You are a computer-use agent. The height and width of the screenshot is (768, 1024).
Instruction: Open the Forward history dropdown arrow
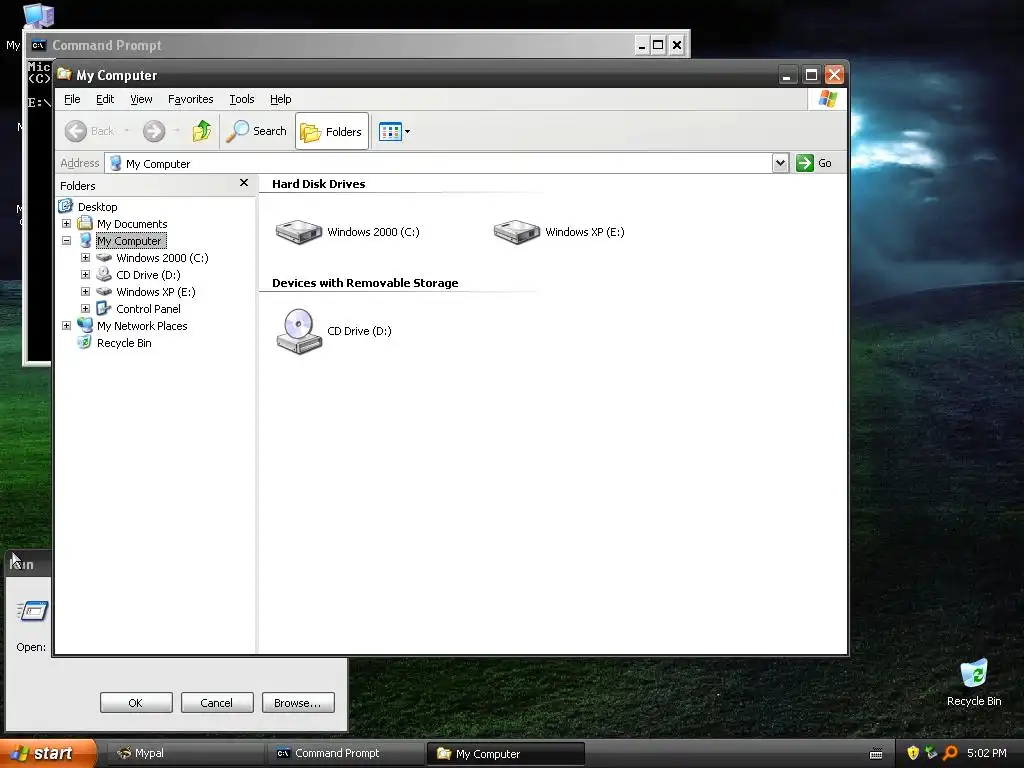176,131
